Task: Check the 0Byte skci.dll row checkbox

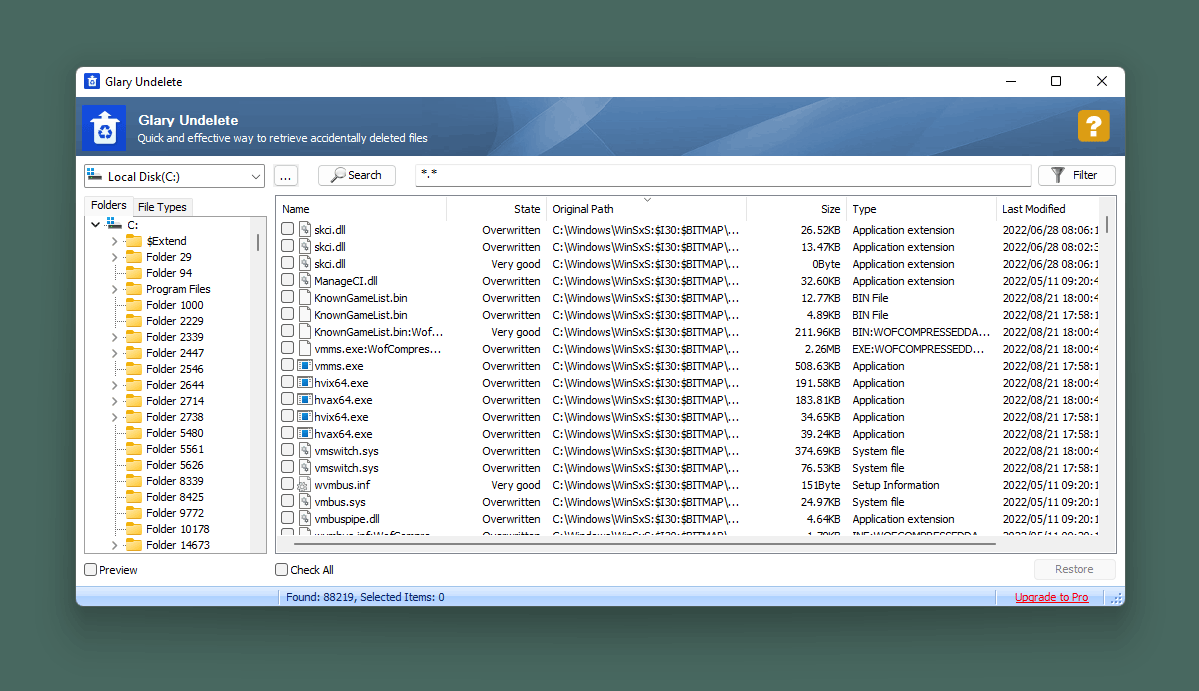Action: 288,263
